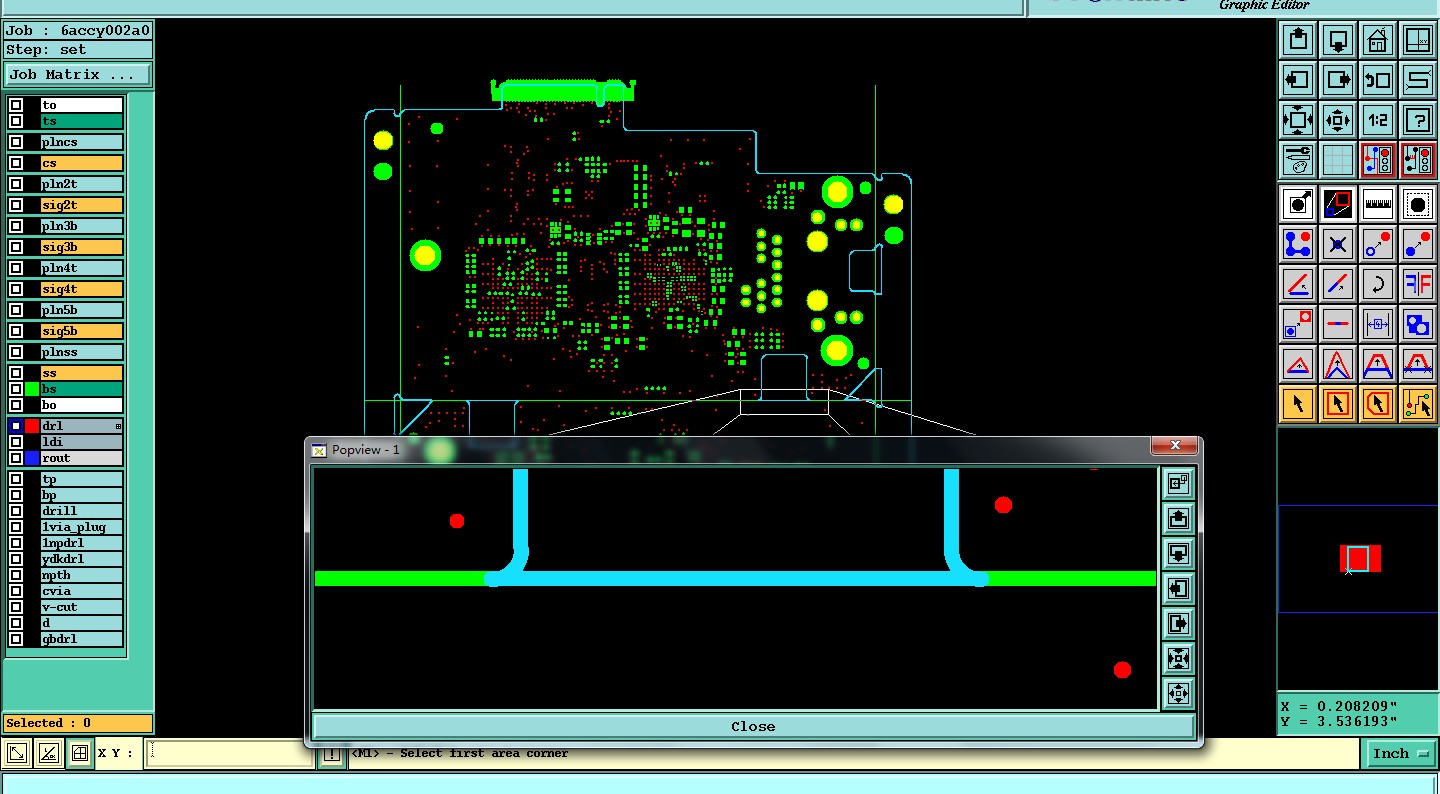This screenshot has height=794, width=1440.
Task: Toggle the checkbox for layer ss
Action: click(x=16, y=373)
